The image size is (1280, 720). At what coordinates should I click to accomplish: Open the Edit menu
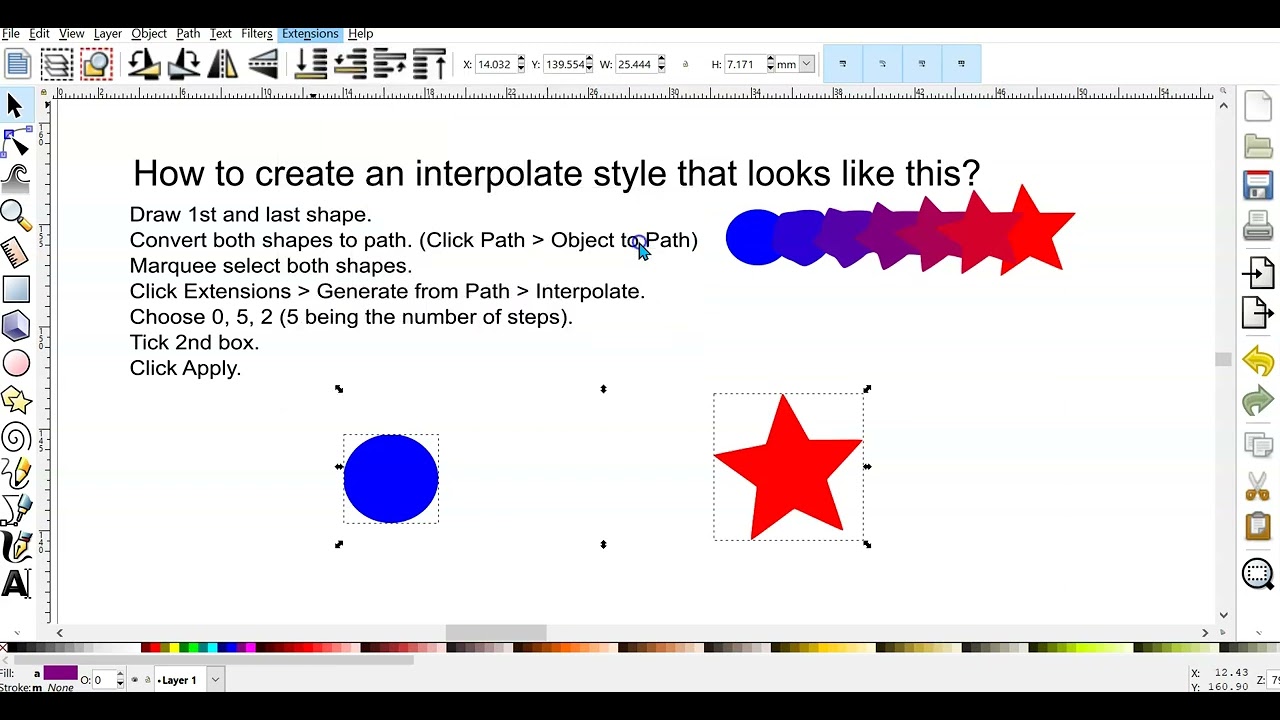tap(39, 33)
